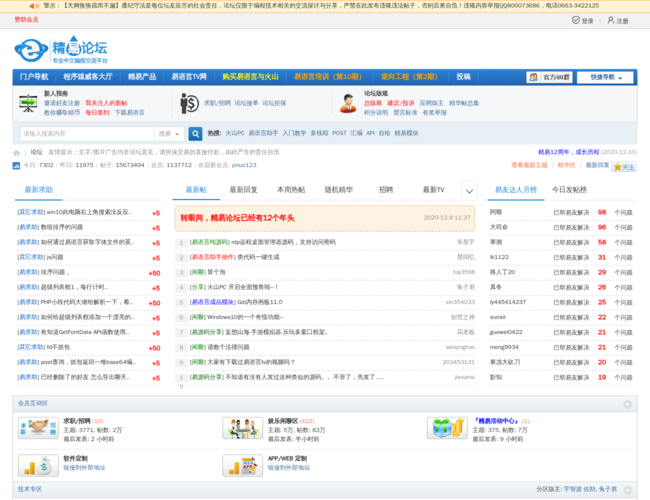
Task: Click the 登录 login link
Action: click(x=587, y=20)
